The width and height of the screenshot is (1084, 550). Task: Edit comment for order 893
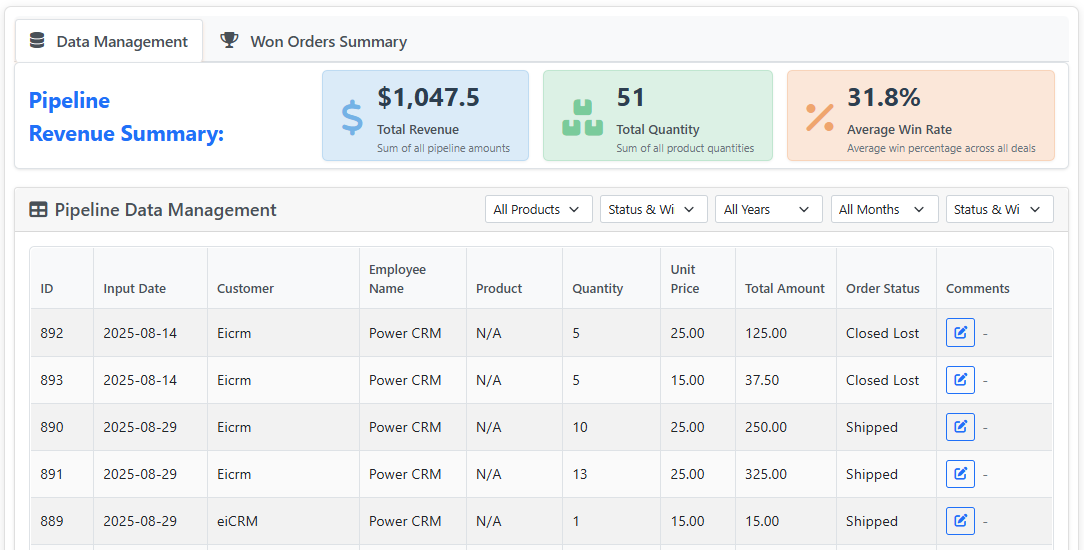[x=960, y=379]
